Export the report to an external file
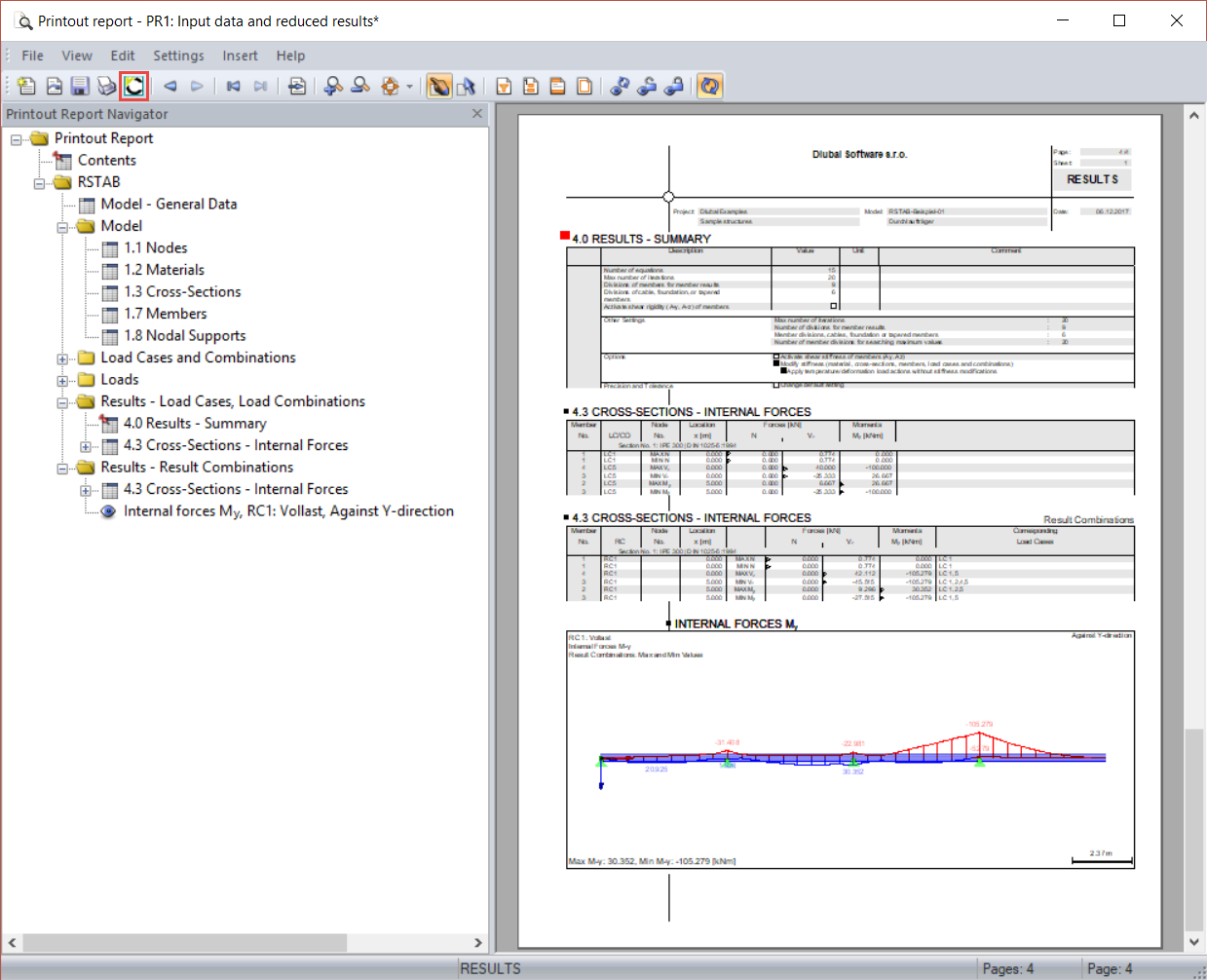 pos(297,86)
